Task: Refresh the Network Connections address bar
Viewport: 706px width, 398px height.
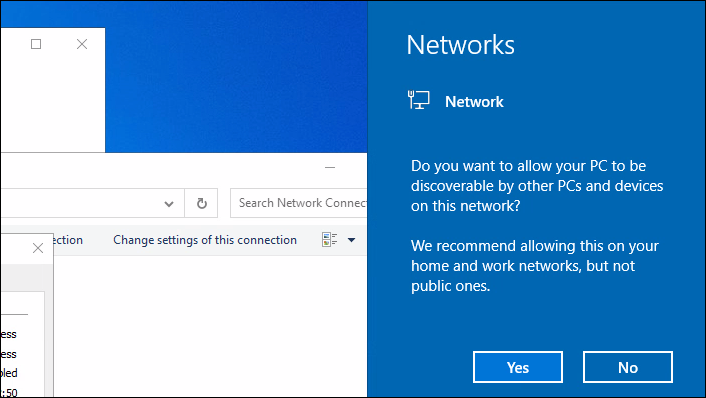Action: pyautogui.click(x=201, y=204)
